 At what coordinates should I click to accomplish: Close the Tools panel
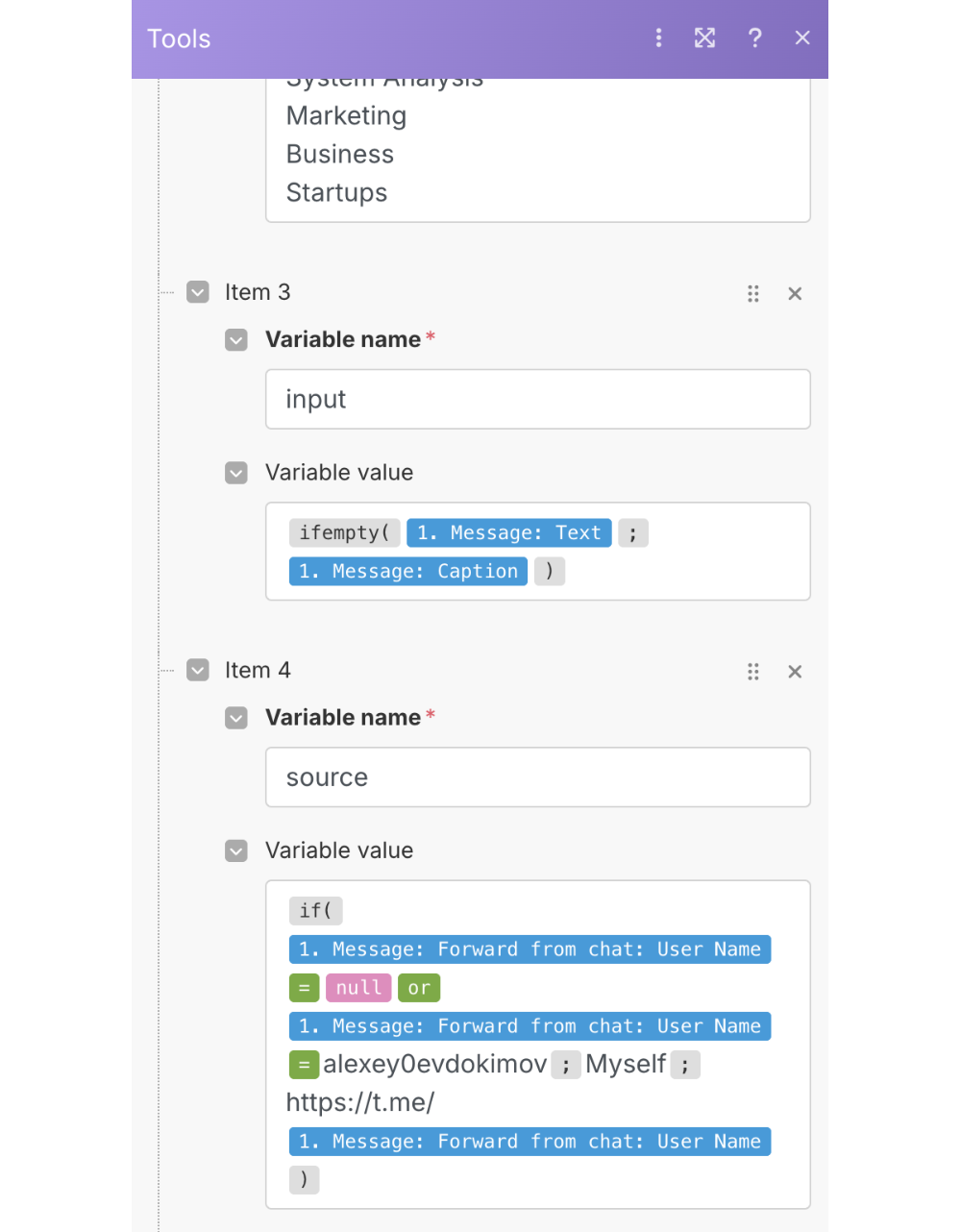pos(802,38)
